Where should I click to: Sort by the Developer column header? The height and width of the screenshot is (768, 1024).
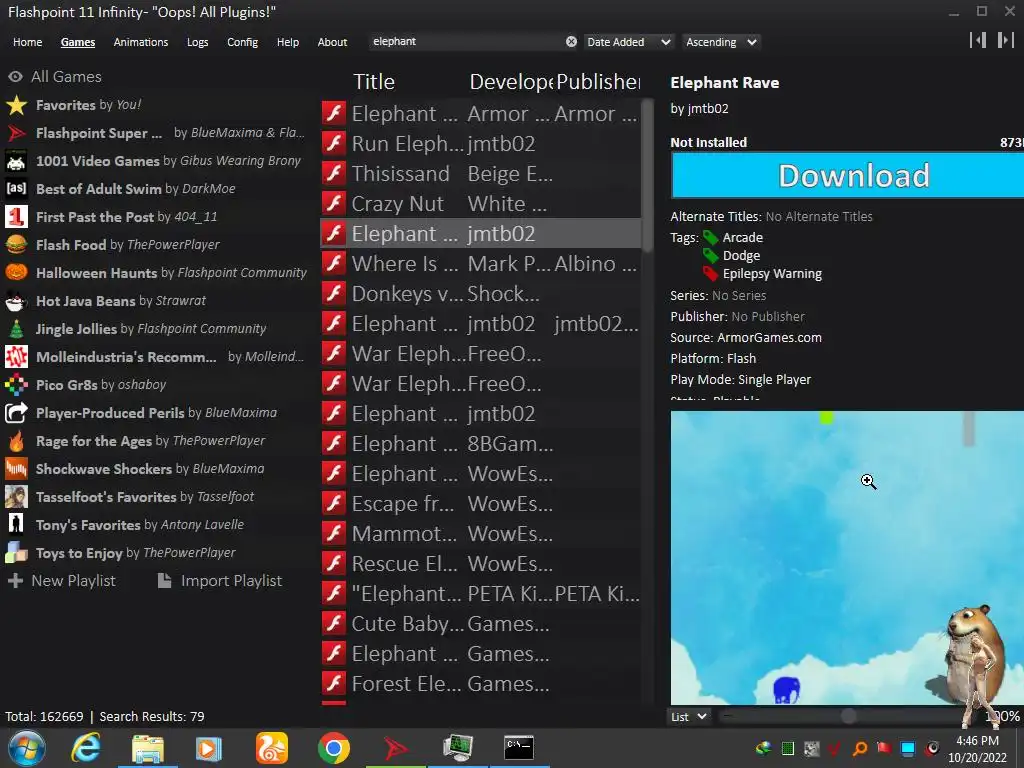click(511, 82)
